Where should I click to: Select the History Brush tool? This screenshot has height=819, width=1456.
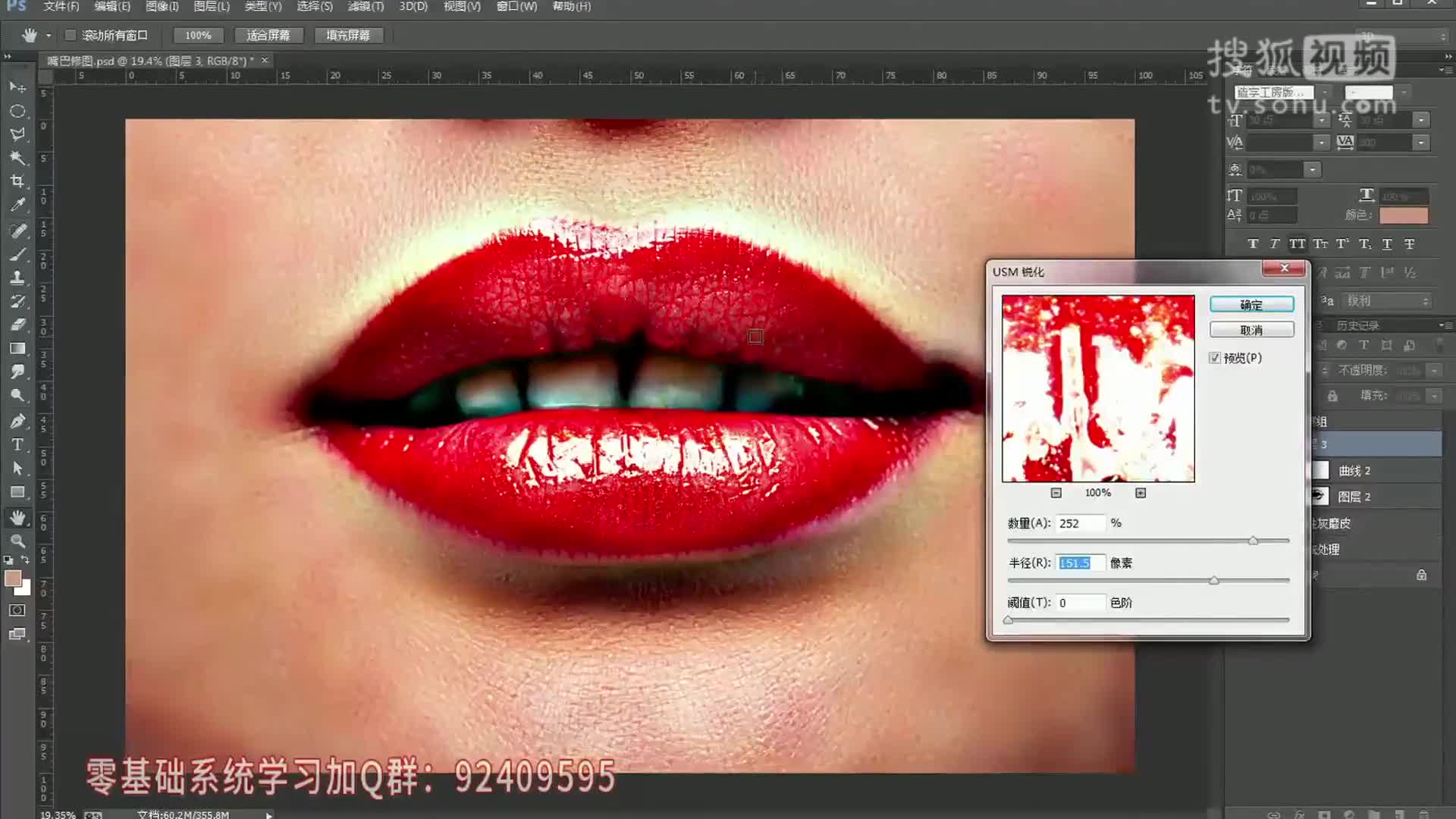(x=17, y=301)
